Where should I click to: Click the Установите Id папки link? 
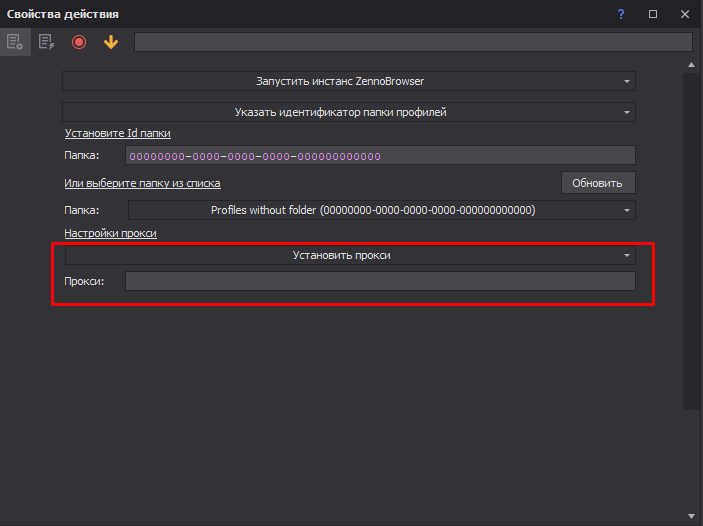(117, 133)
